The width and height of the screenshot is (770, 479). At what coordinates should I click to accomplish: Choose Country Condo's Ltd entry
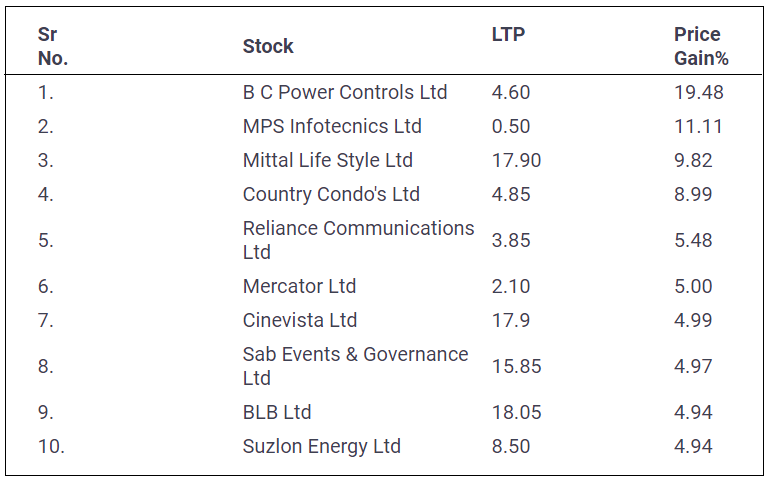point(331,194)
